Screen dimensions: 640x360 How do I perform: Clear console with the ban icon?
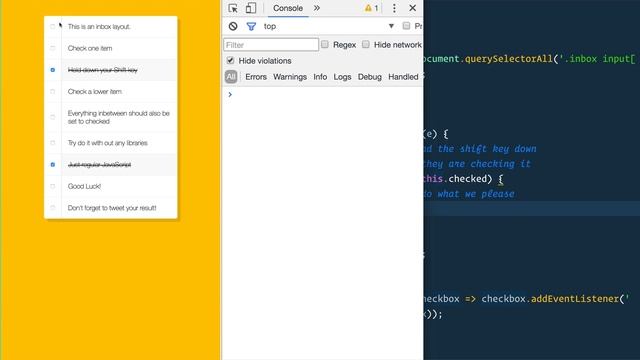click(x=233, y=26)
